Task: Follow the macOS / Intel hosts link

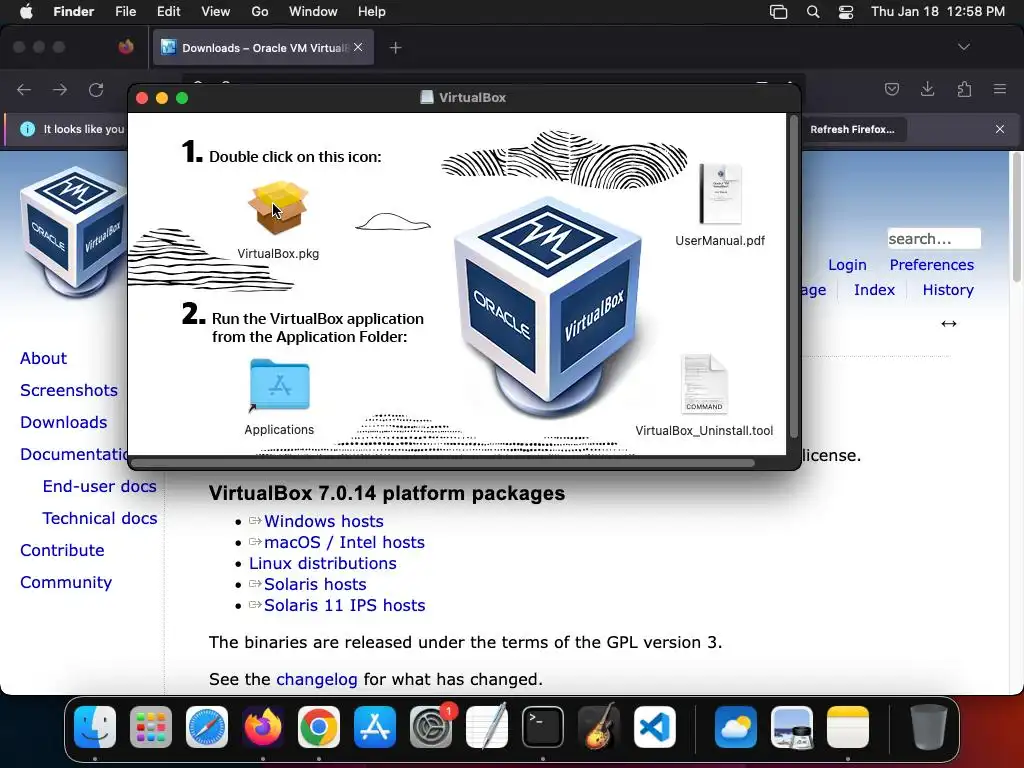Action: point(344,542)
